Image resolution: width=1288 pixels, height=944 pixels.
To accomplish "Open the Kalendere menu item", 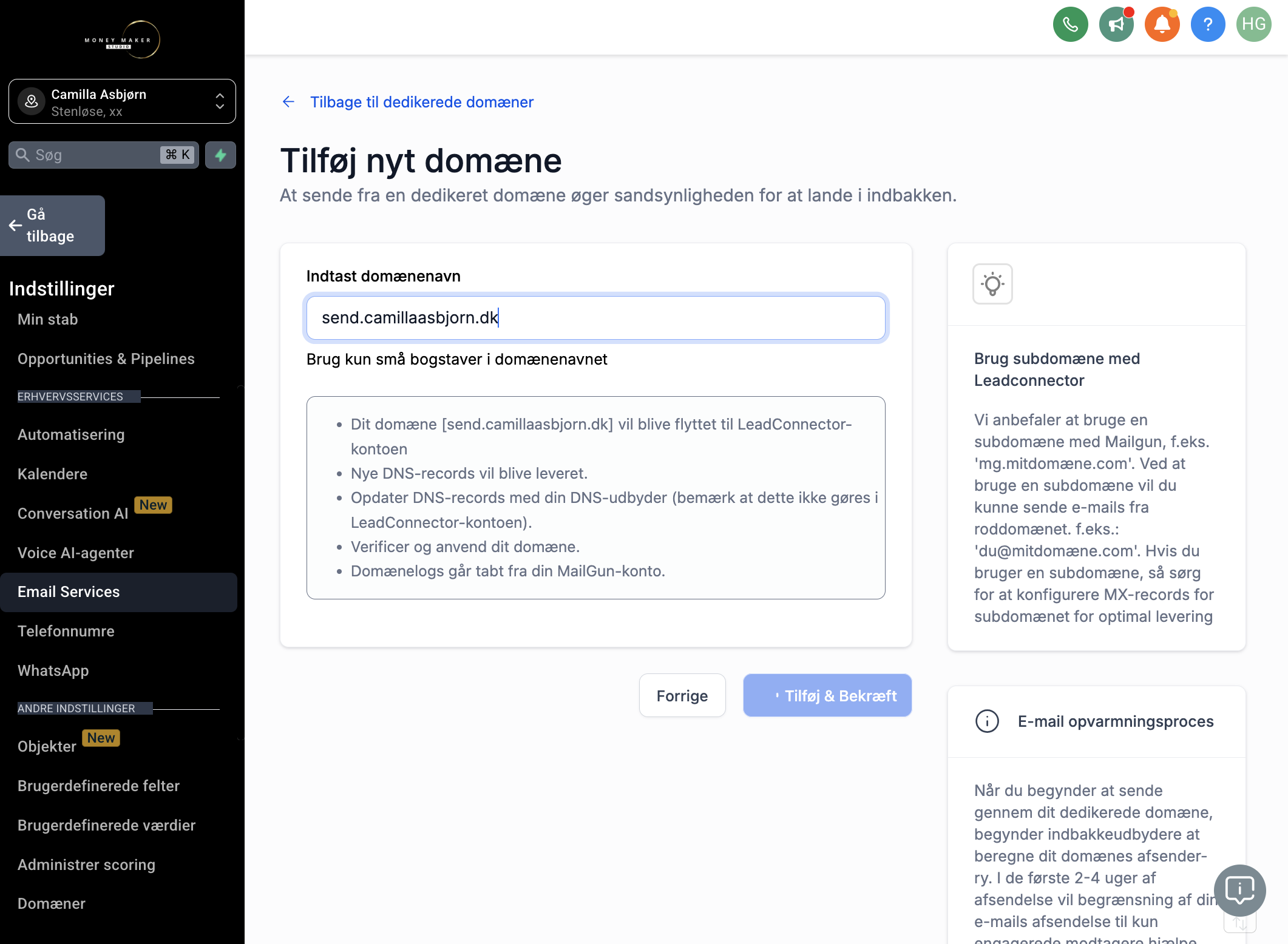I will pyautogui.click(x=52, y=474).
